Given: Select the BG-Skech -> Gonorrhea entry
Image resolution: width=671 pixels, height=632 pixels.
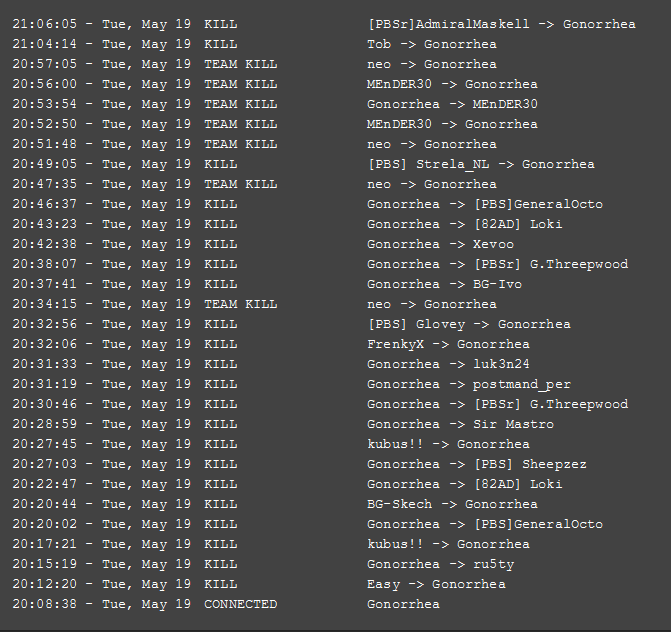Looking at the screenshot, I should pyautogui.click(x=451, y=504).
